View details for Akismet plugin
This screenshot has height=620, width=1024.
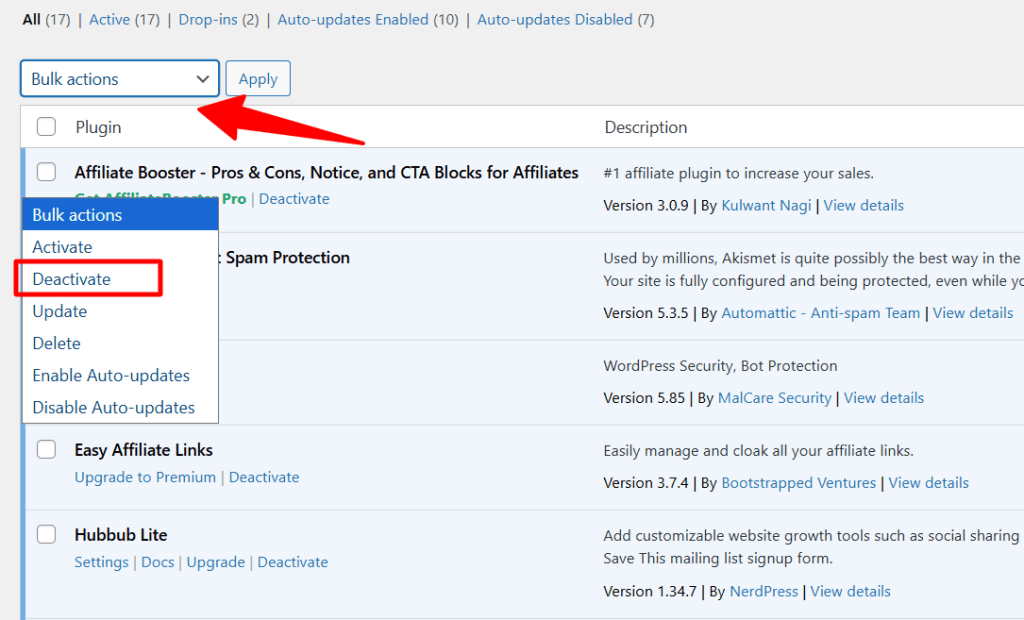[973, 313]
